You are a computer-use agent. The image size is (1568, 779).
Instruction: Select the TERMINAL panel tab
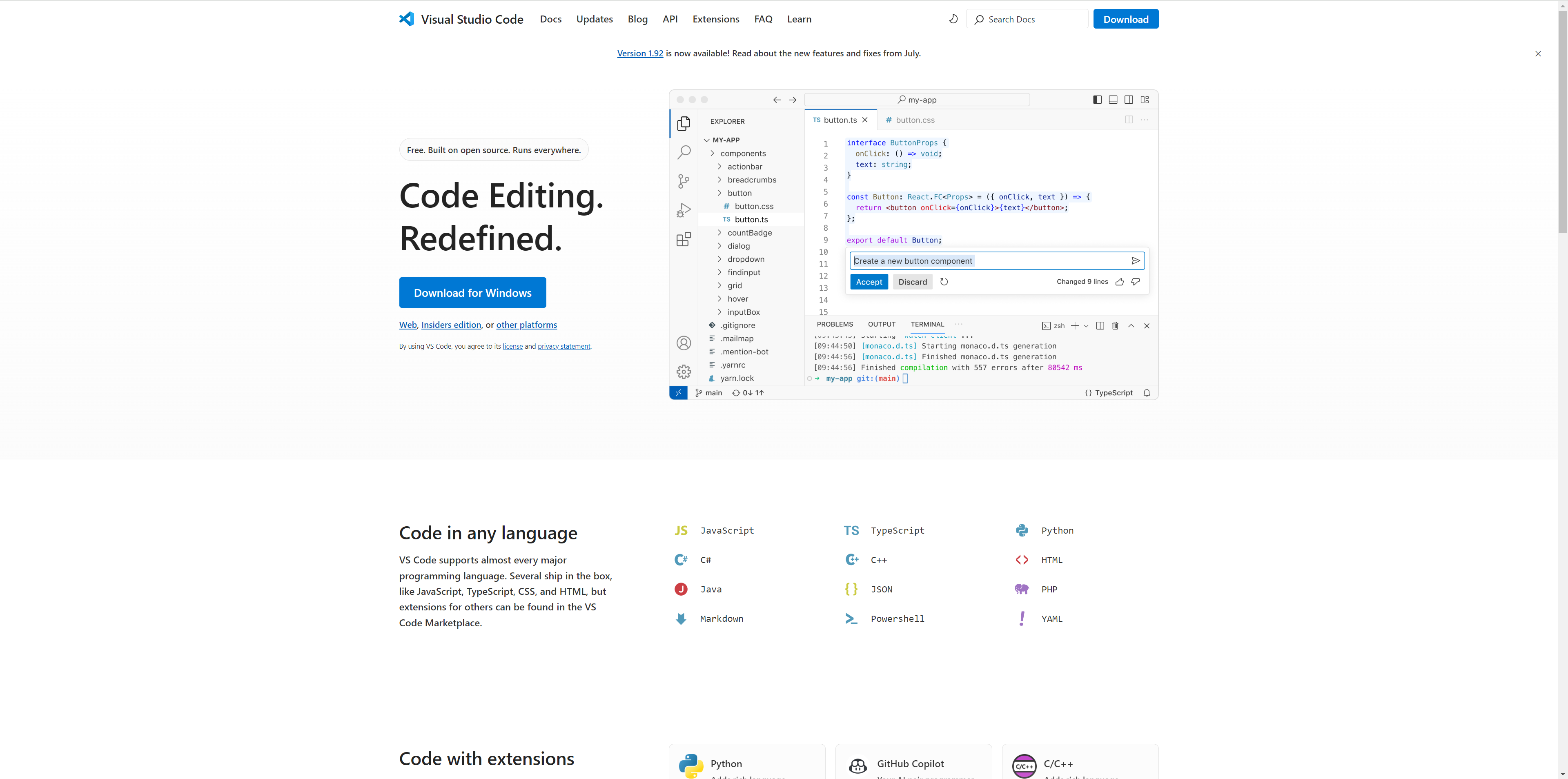(x=927, y=325)
